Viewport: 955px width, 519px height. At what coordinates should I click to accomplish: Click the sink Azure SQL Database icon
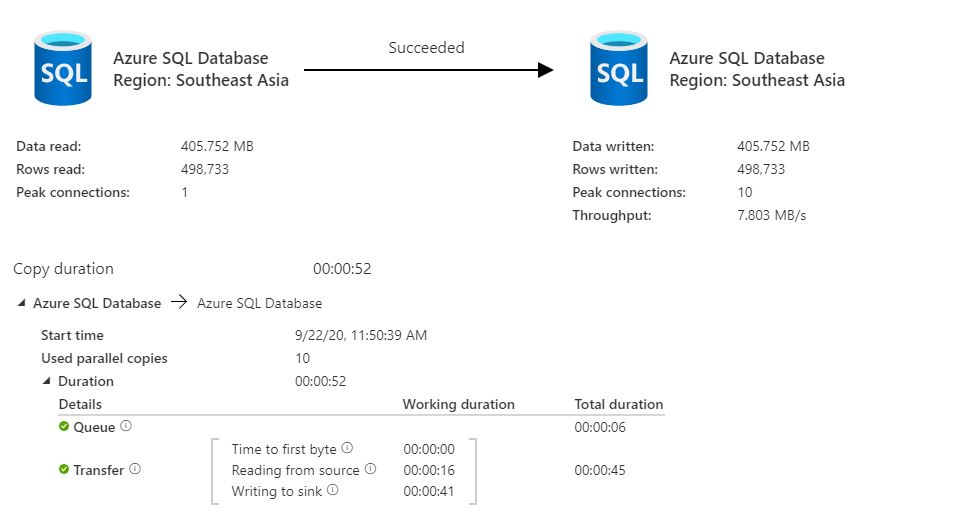(619, 68)
